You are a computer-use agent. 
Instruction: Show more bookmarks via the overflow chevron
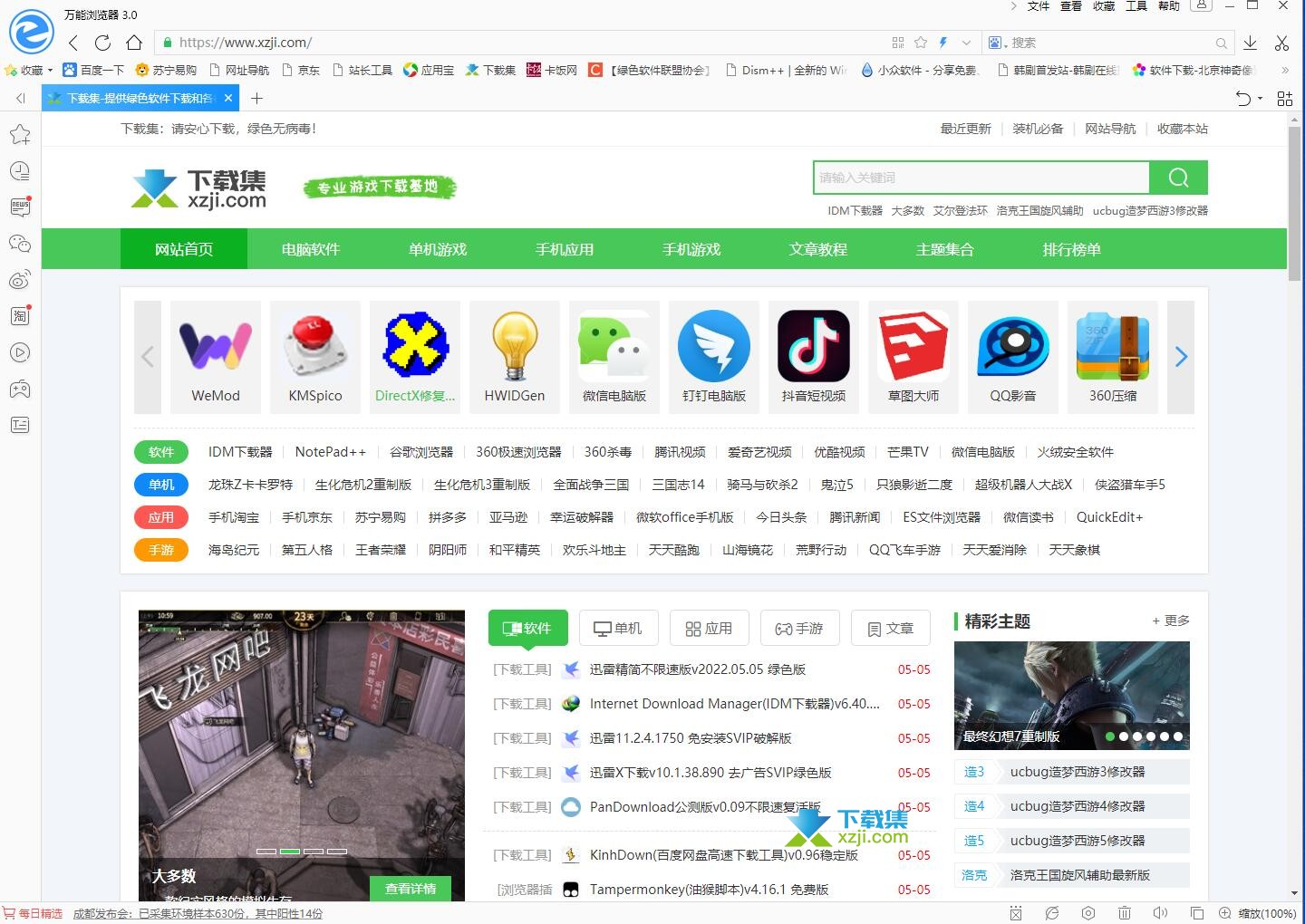1284,70
